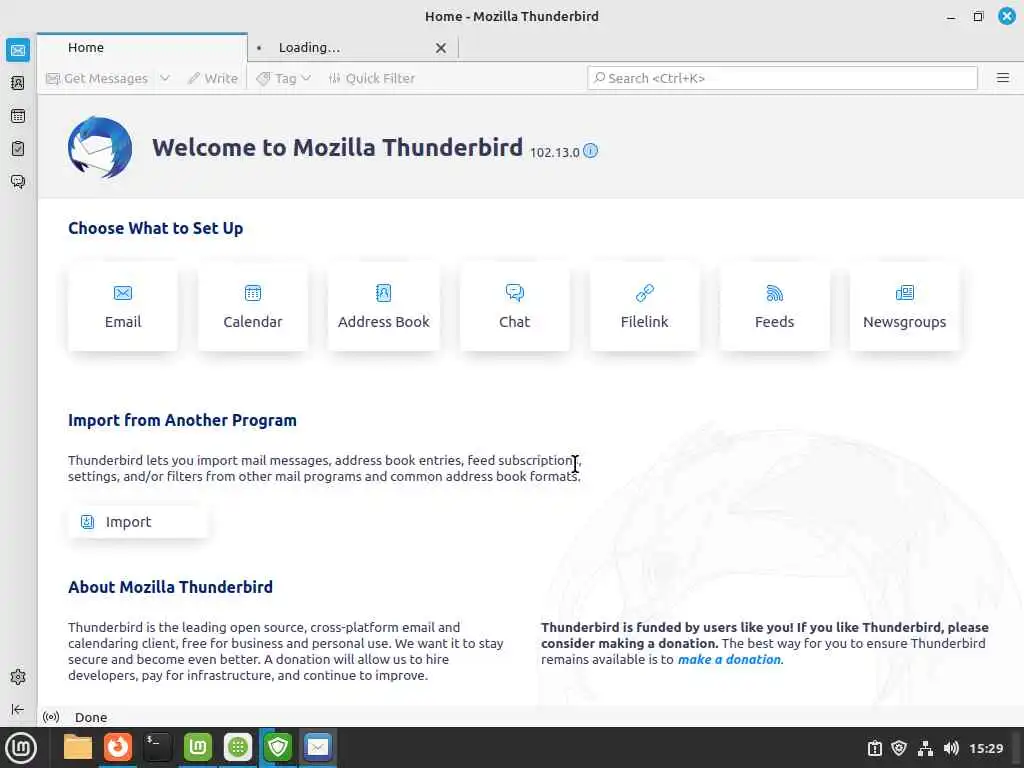Open network connections tray icon
This screenshot has width=1024, height=768.
925,748
